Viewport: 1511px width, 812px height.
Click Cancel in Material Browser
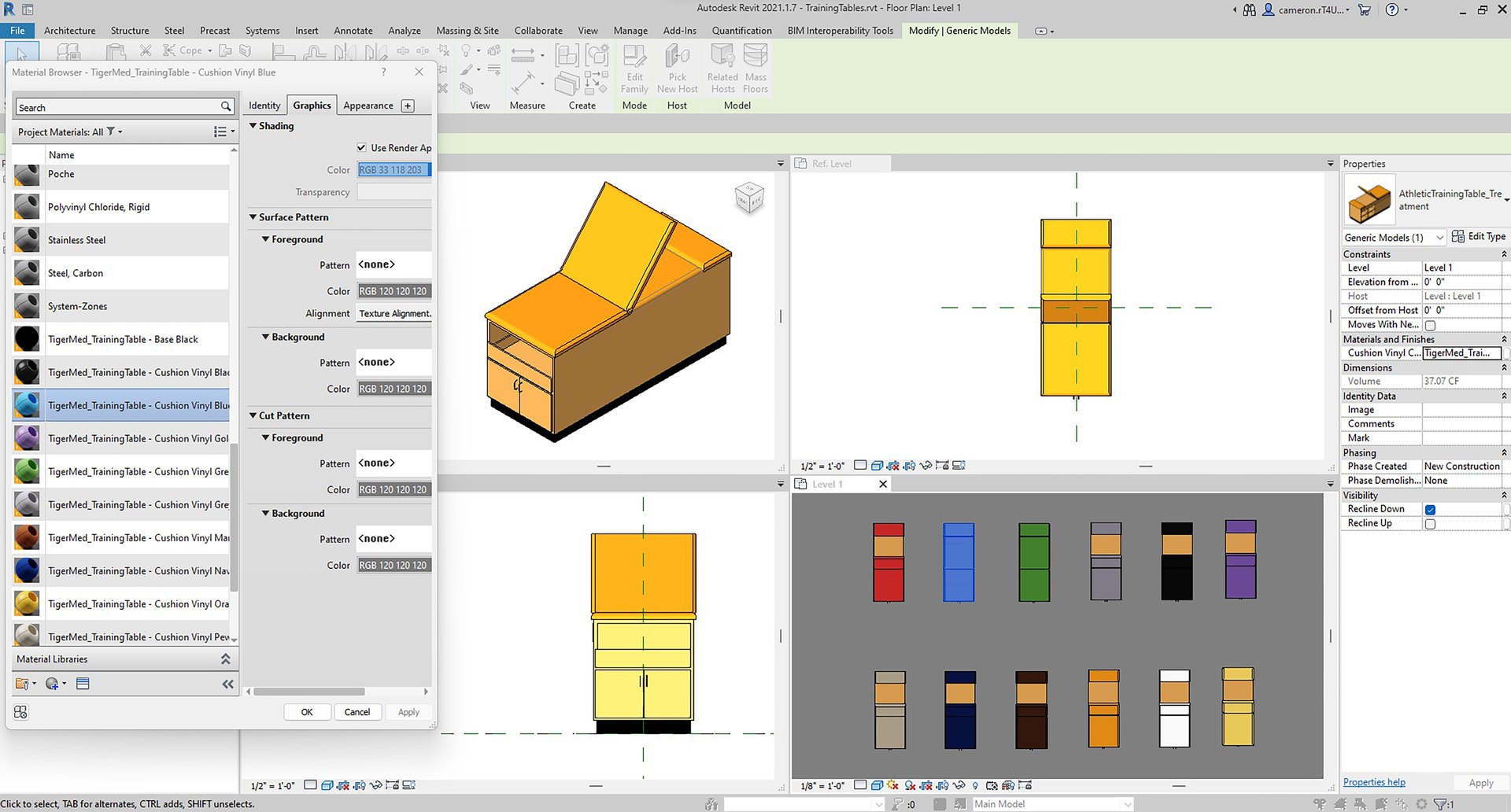(x=357, y=712)
